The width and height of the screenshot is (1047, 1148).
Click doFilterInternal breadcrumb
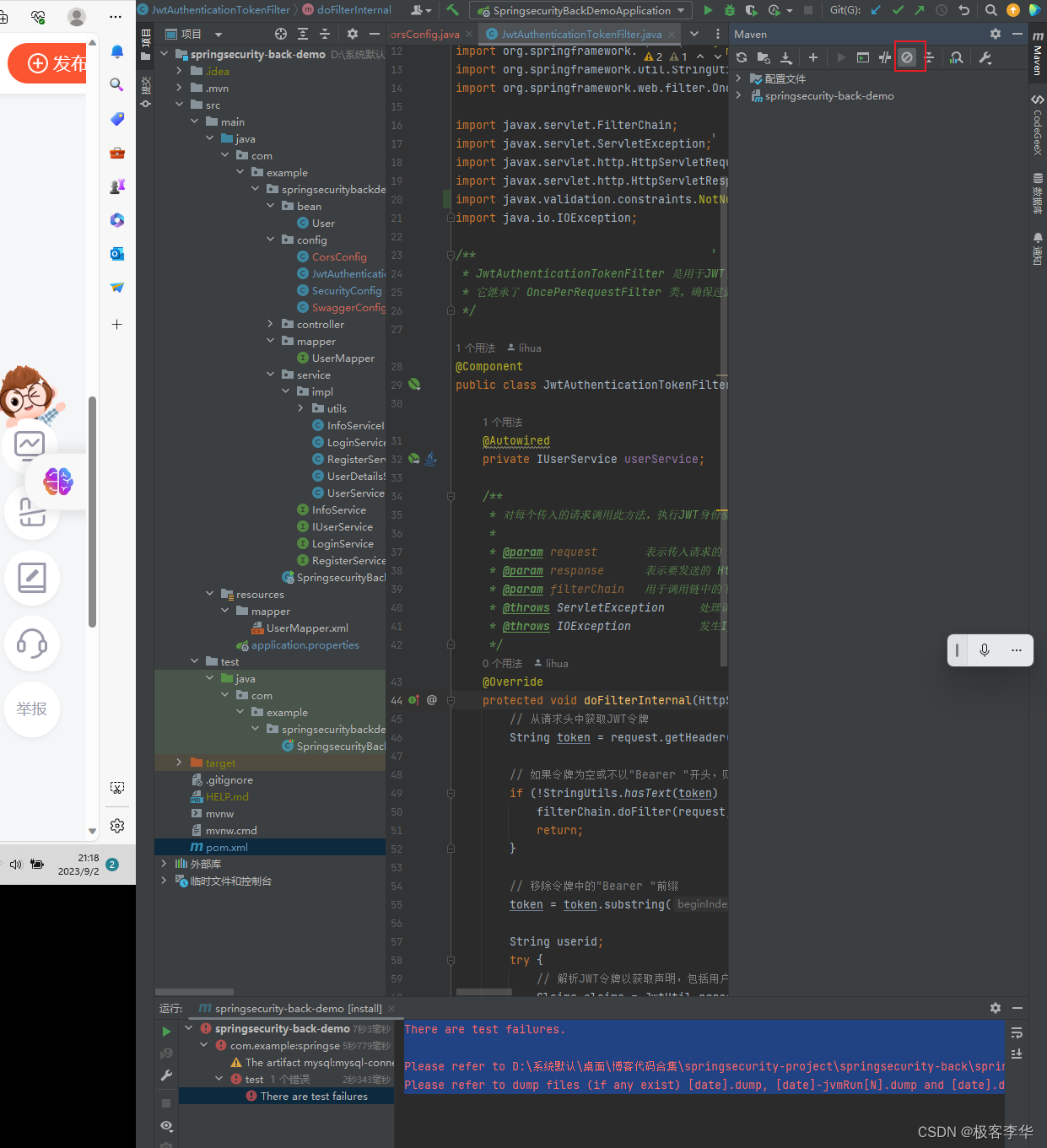pyautogui.click(x=347, y=10)
